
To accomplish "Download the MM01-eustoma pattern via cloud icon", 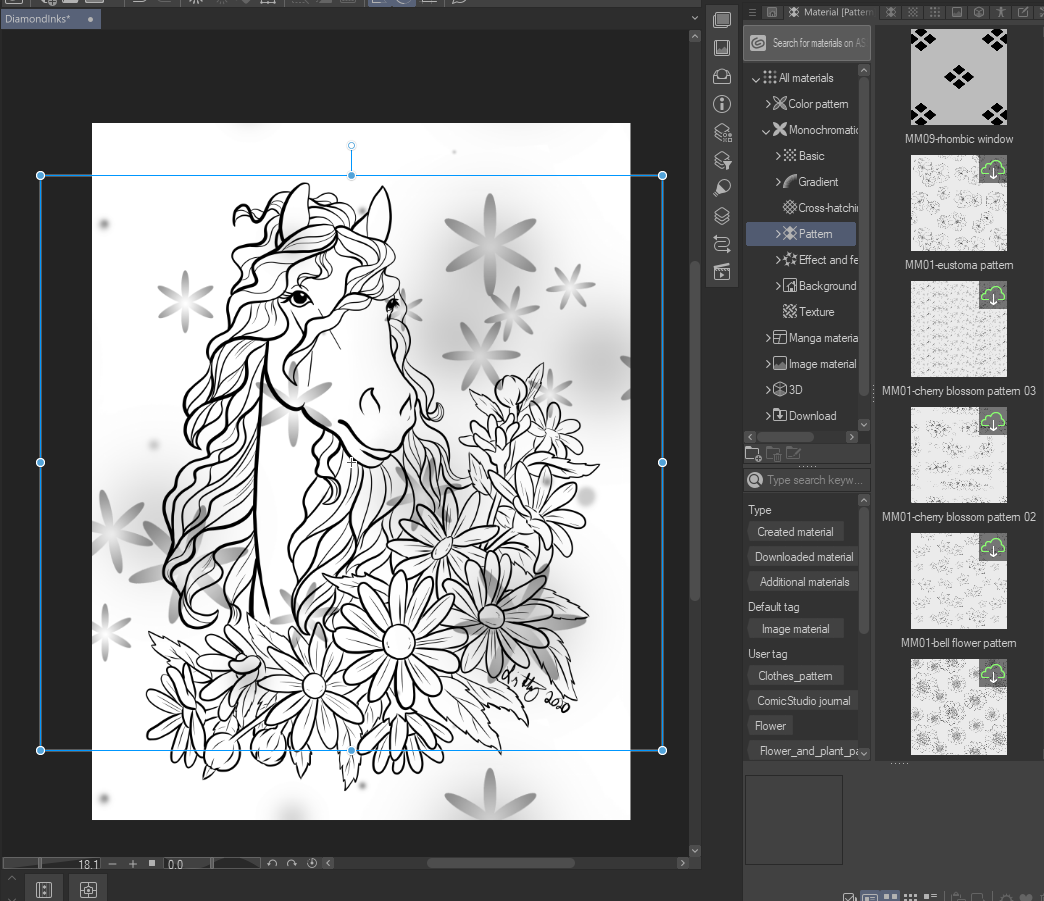I will tap(992, 169).
